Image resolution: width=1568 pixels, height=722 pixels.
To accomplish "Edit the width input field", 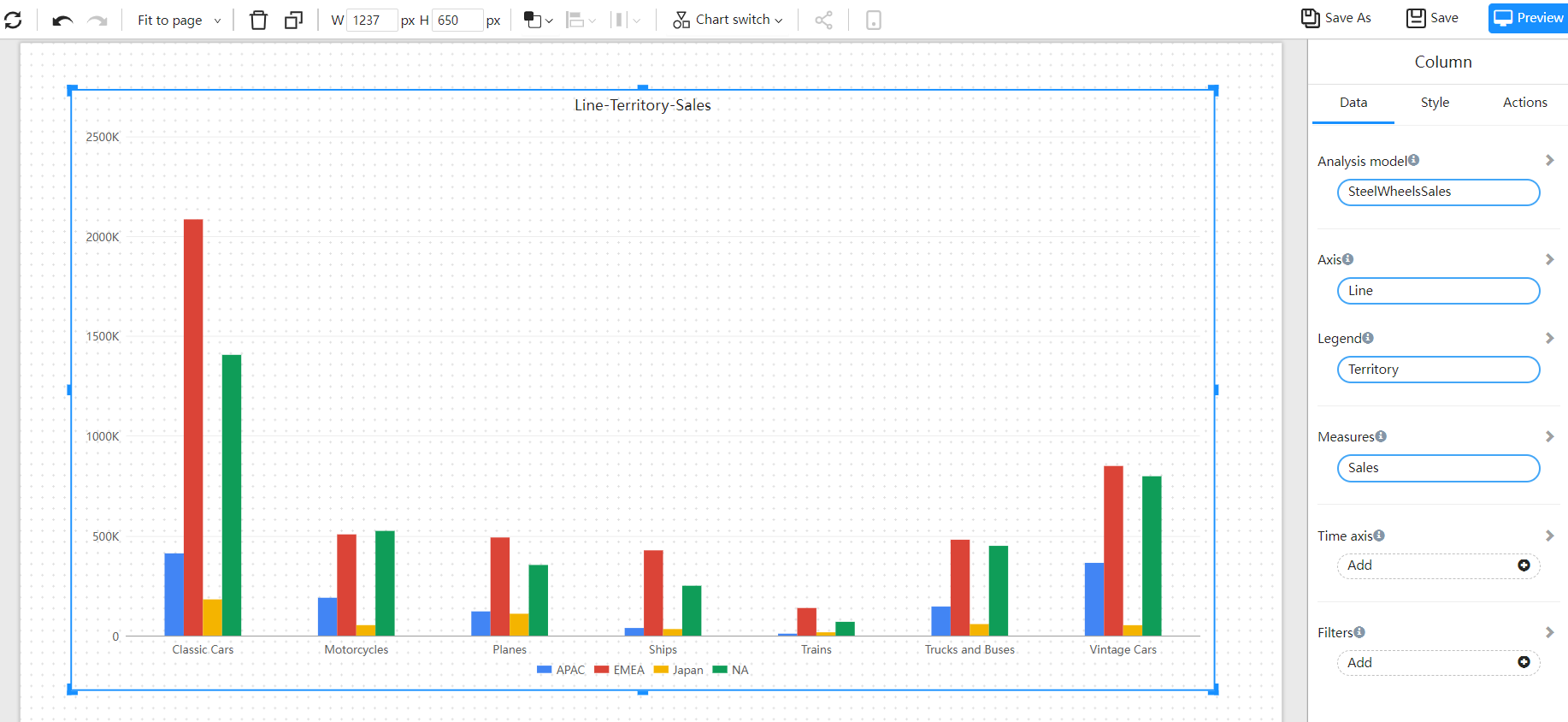I will 372,20.
